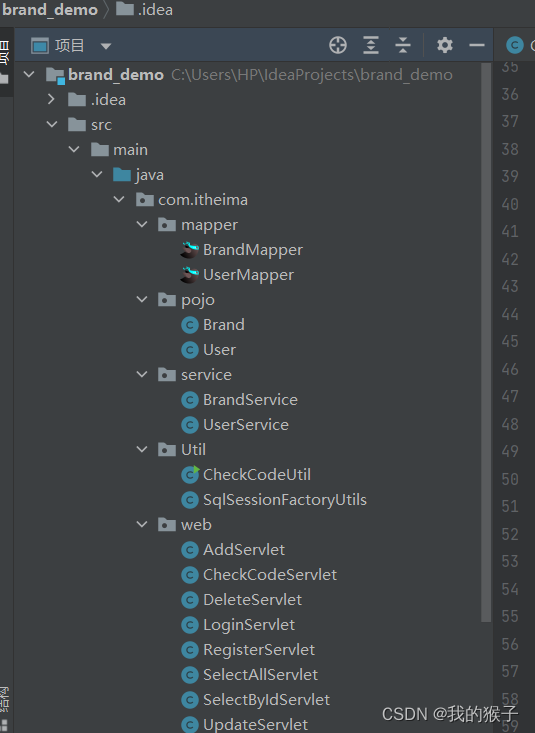Click .idea in the navigation breadcrumb
The height and width of the screenshot is (733, 535).
pos(155,9)
